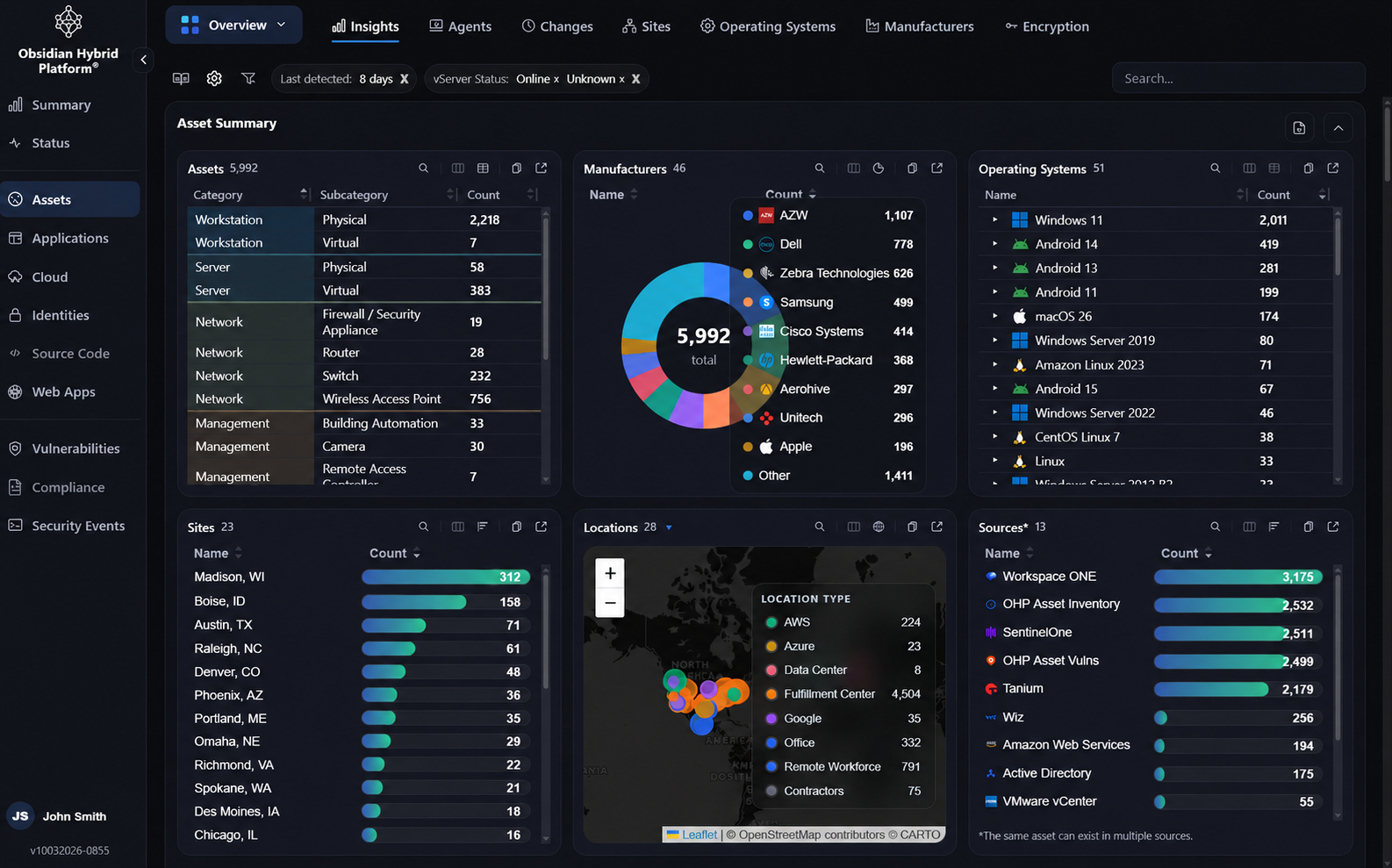Copy the Manufacturers panel data

pos(912,169)
